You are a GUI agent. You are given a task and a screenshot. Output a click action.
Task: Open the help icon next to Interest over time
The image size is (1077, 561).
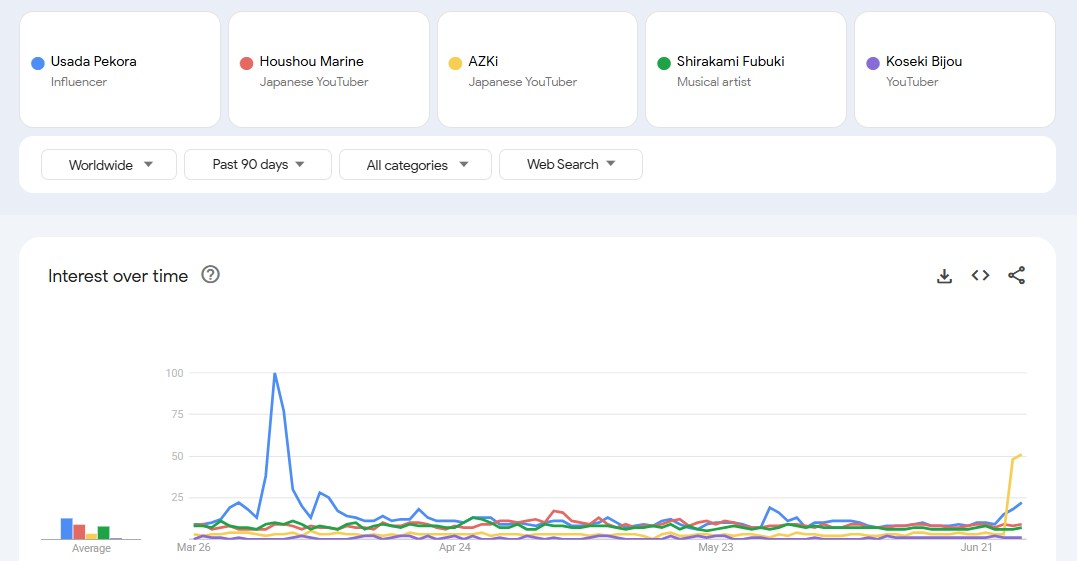pos(210,275)
